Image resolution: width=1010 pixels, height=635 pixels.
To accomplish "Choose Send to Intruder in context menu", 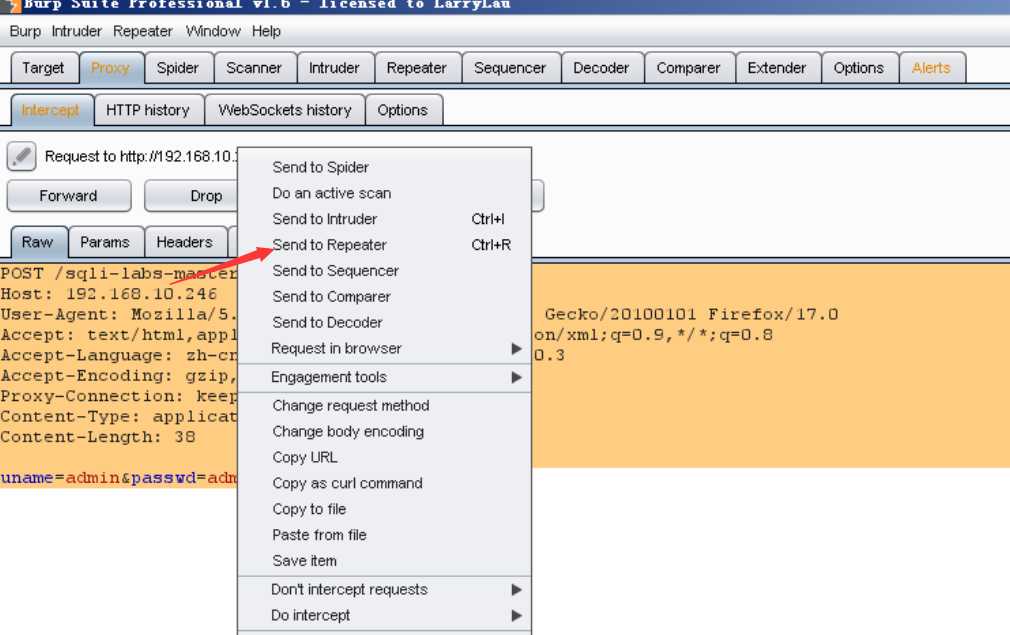I will (x=385, y=219).
